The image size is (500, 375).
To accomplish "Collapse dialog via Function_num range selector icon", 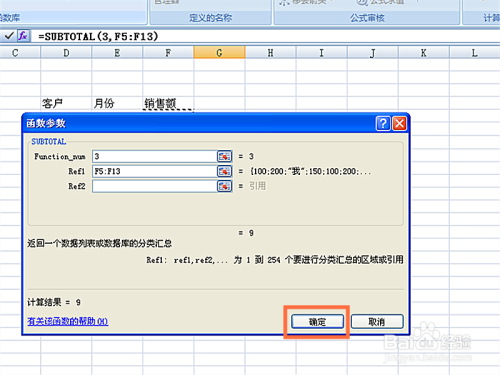I will [x=224, y=156].
